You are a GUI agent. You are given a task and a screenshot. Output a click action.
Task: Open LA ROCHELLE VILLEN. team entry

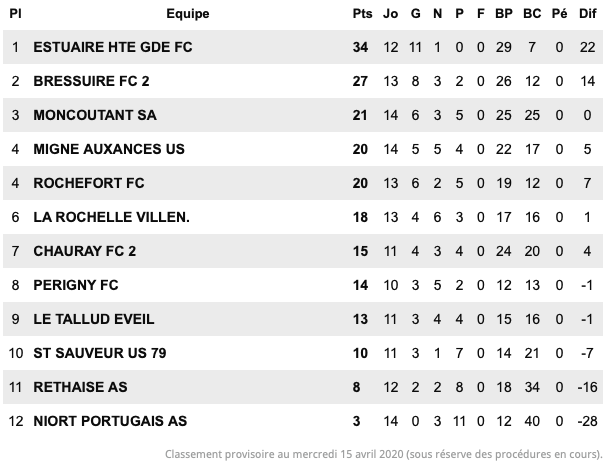(x=112, y=217)
